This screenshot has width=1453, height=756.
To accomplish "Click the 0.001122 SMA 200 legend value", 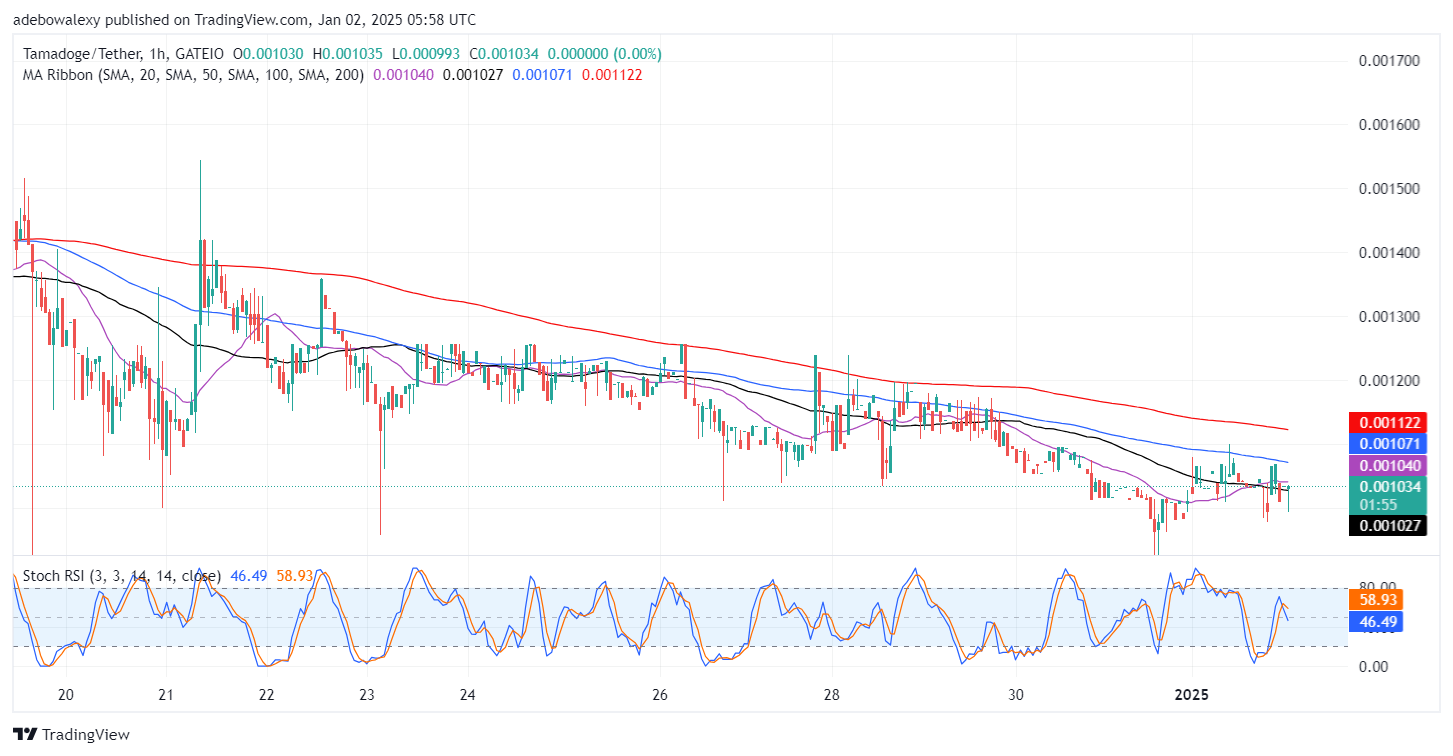I will pyautogui.click(x=612, y=74).
